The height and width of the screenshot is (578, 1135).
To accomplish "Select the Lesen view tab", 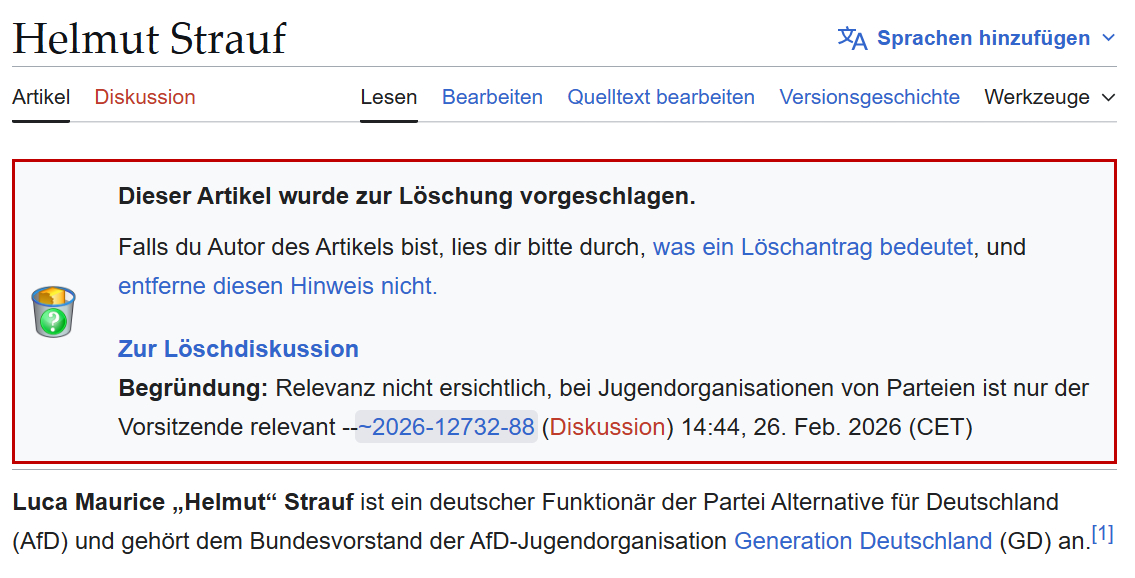I will (x=388, y=97).
